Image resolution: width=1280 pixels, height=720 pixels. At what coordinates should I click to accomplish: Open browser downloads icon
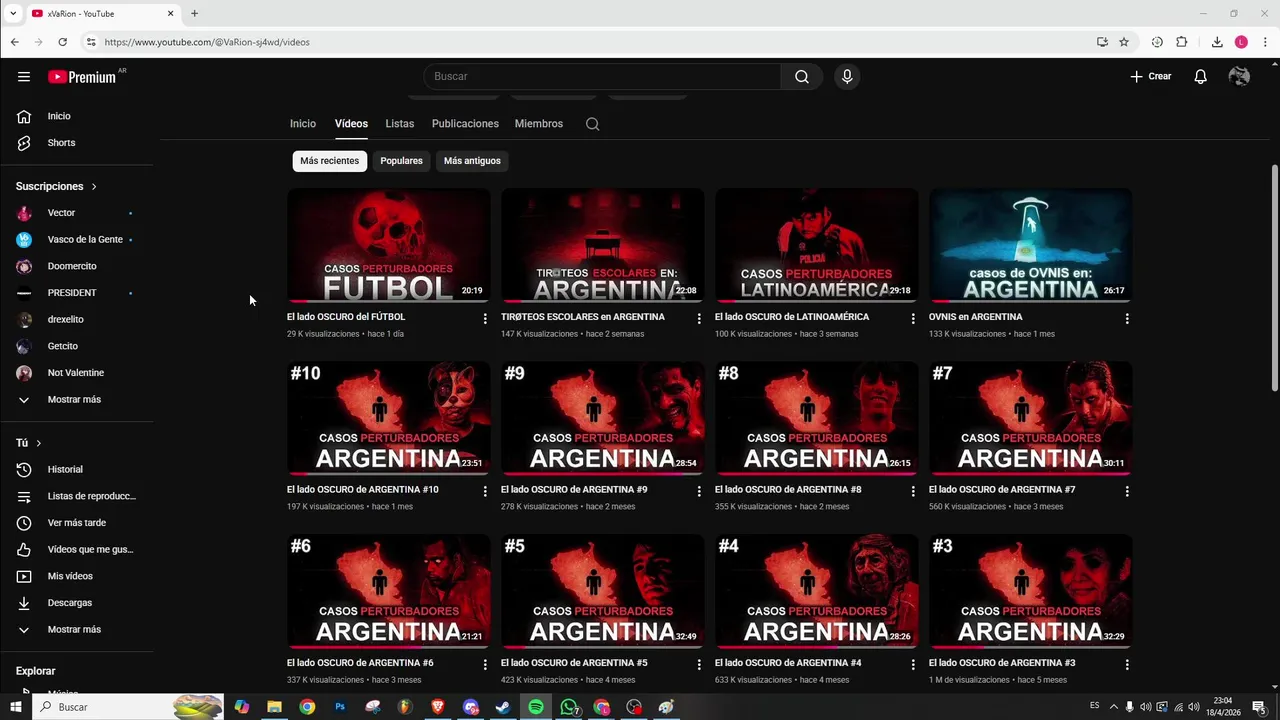tap(1217, 42)
